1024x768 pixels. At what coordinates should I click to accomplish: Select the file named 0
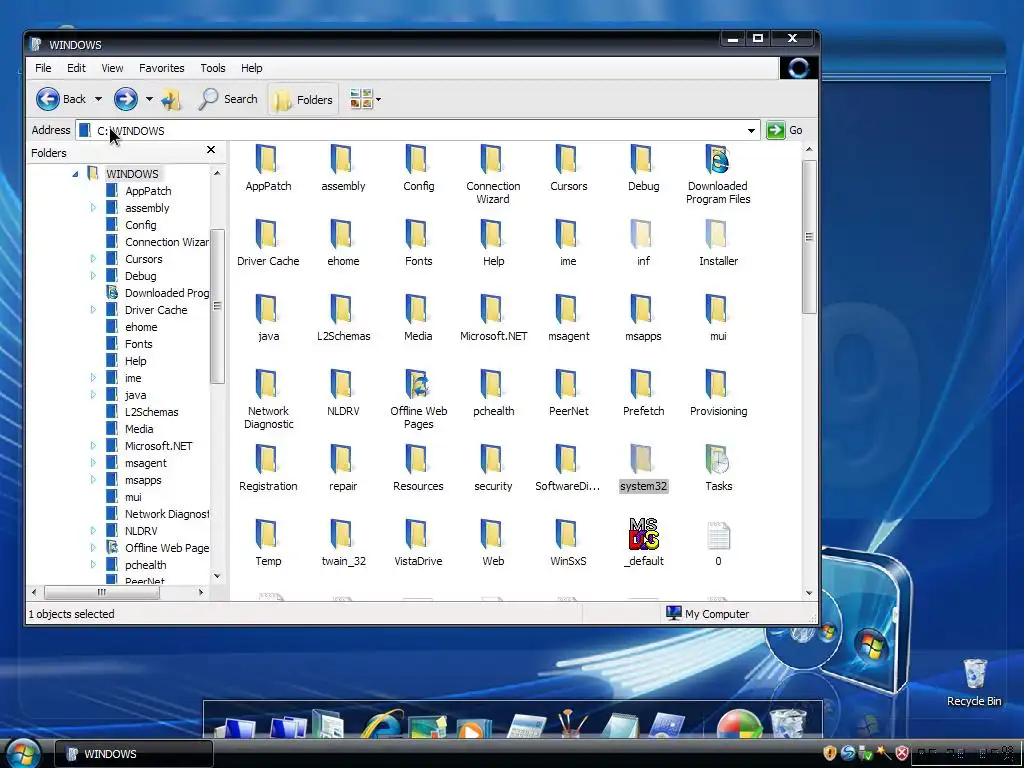point(718,536)
